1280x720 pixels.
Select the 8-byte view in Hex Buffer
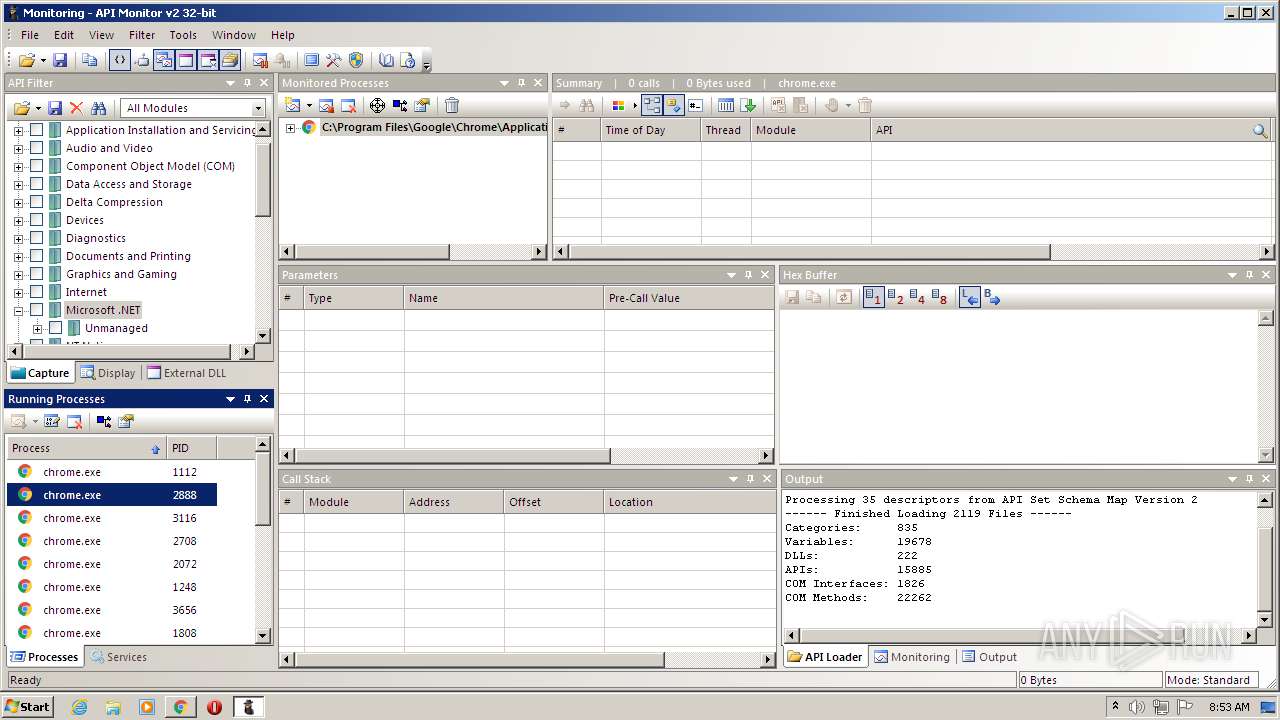(939, 297)
